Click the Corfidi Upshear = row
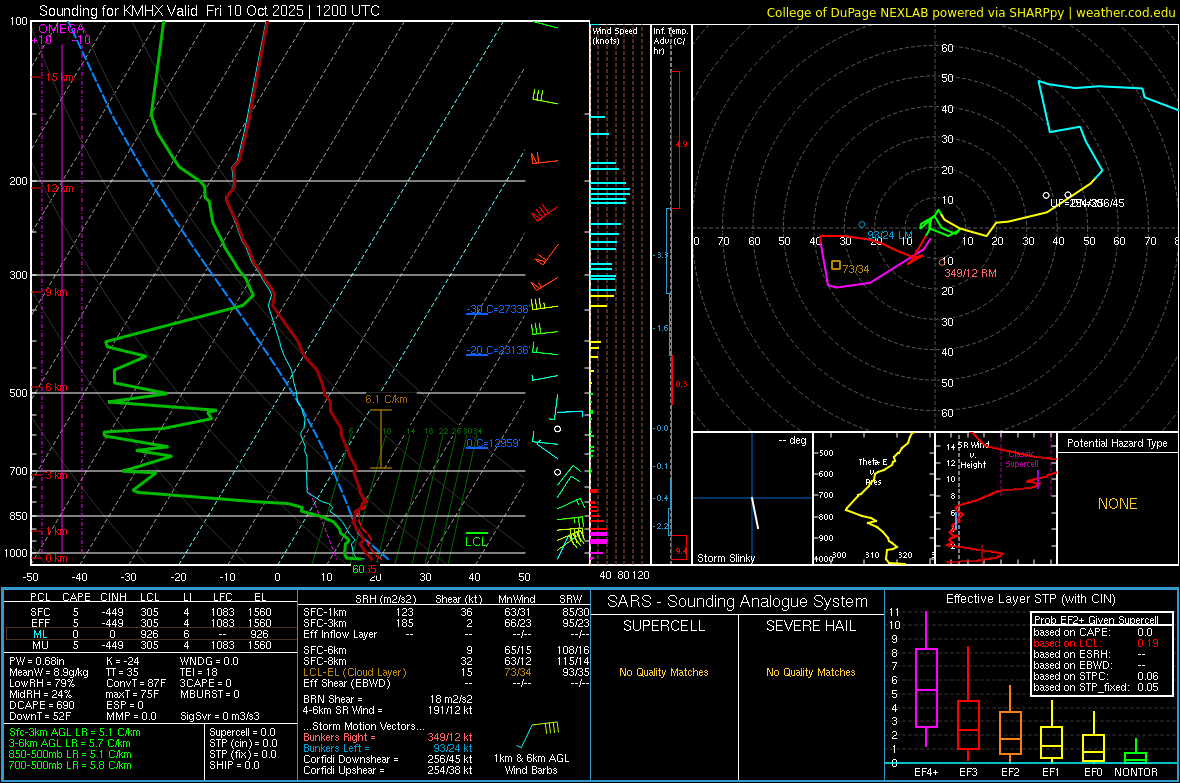Screen dimensions: 1180x783 coord(388,770)
